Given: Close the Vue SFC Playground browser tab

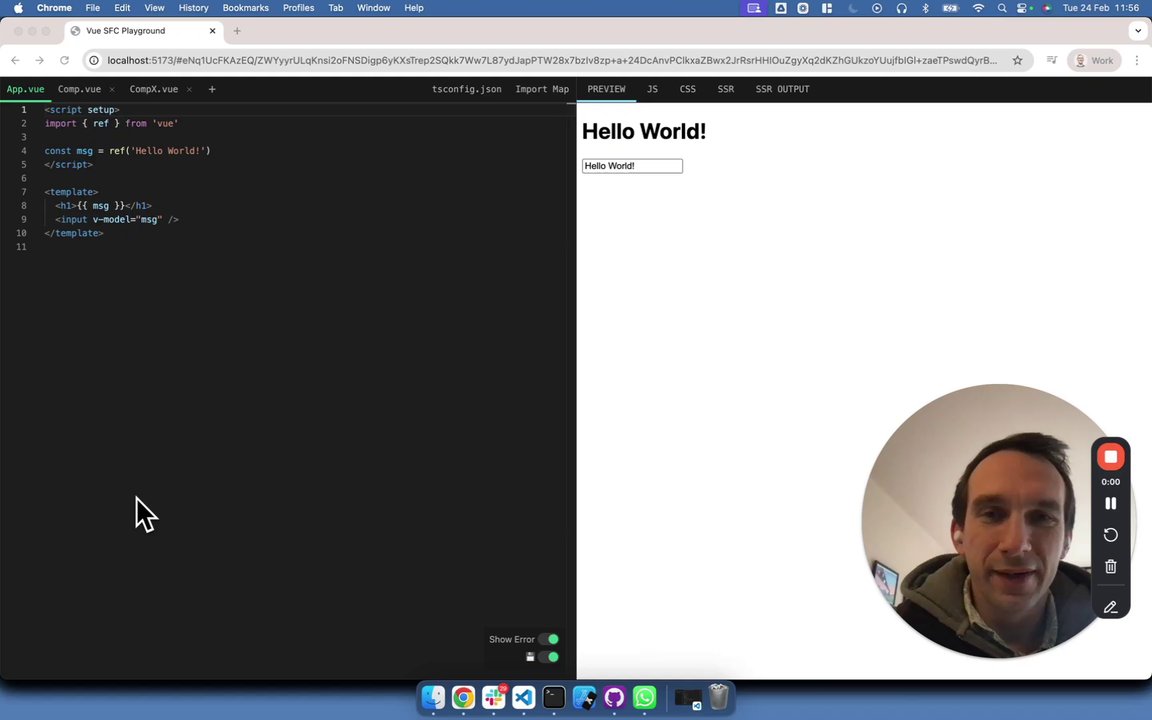Looking at the screenshot, I should point(212,31).
